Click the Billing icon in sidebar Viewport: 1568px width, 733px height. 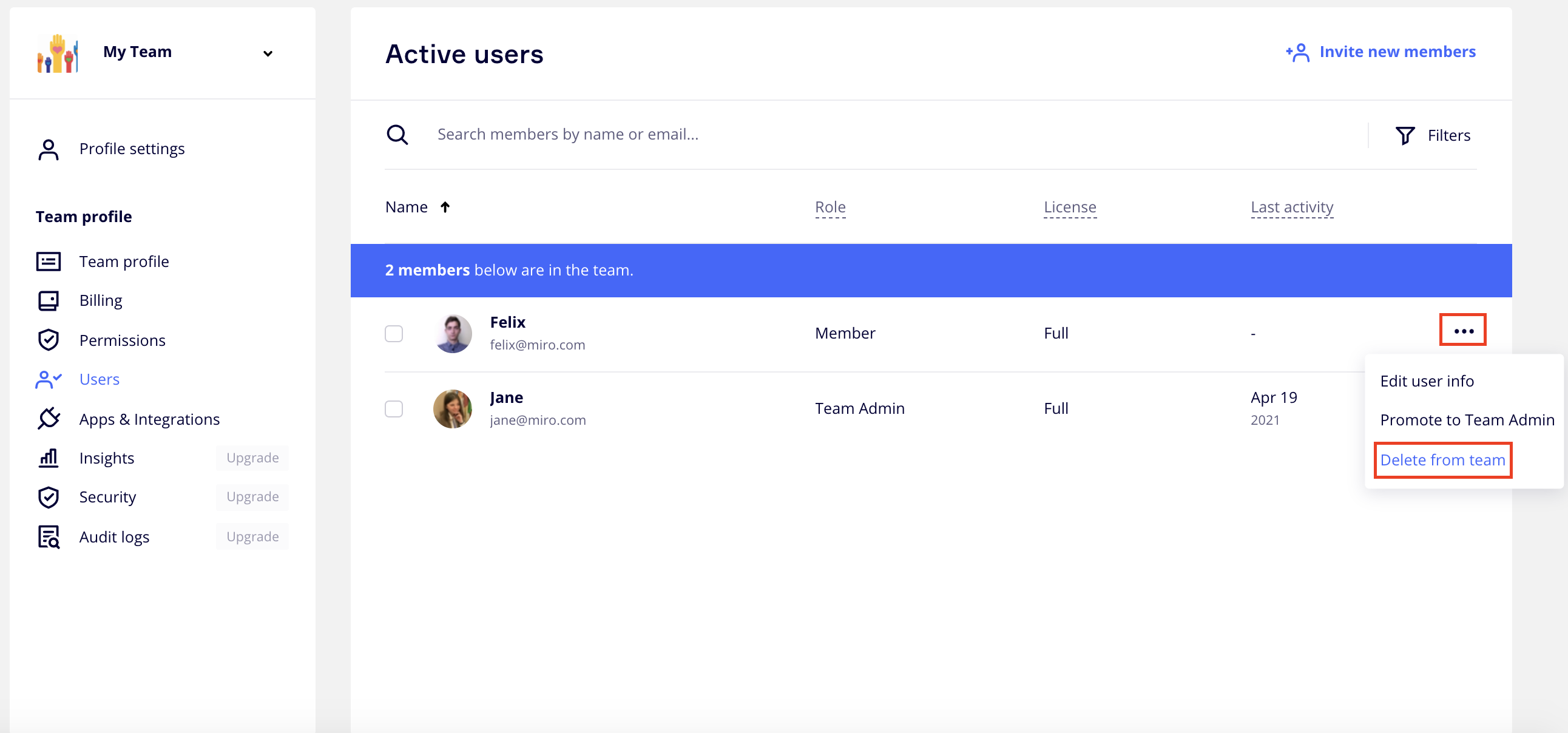[x=48, y=301]
